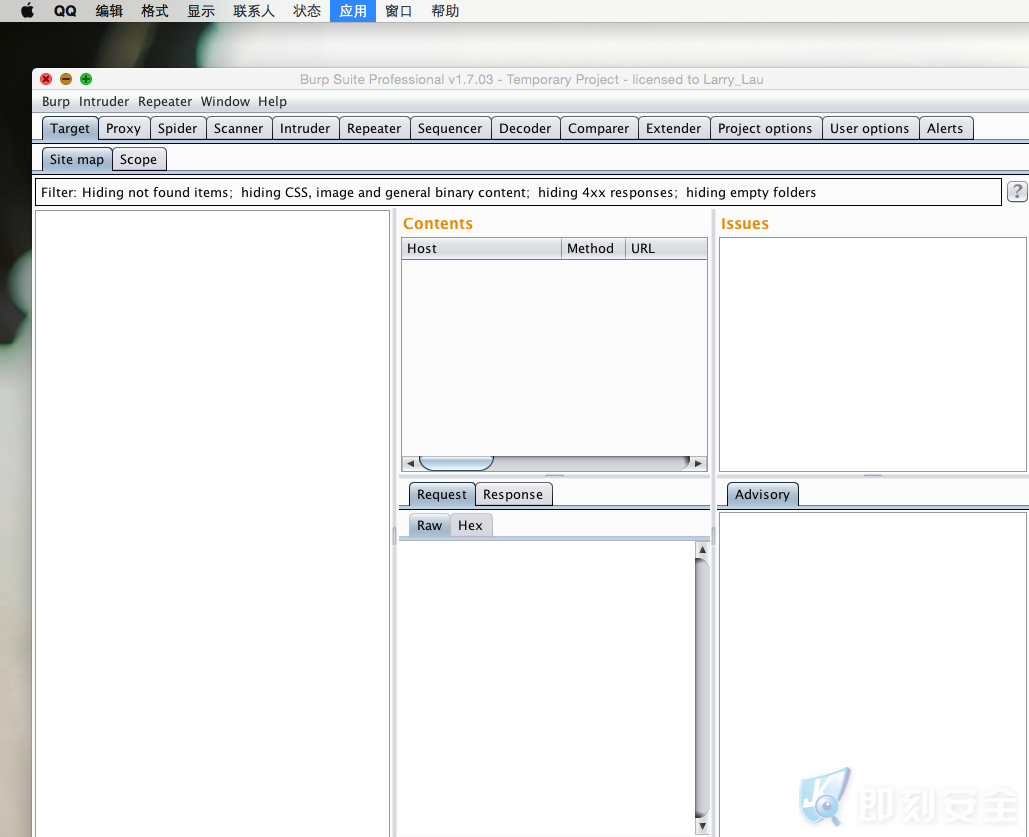Sort Contents by the Method column
This screenshot has width=1029, height=837.
pos(593,248)
